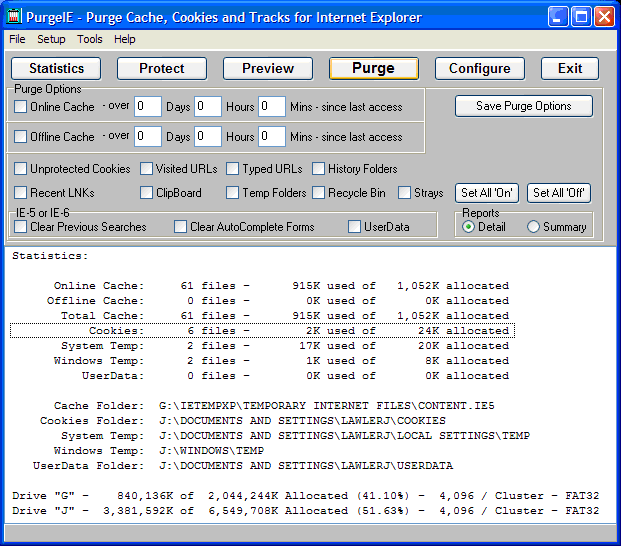Click the Cache Folder path line
Viewport: 621px width, 546px height.
(x=274, y=406)
